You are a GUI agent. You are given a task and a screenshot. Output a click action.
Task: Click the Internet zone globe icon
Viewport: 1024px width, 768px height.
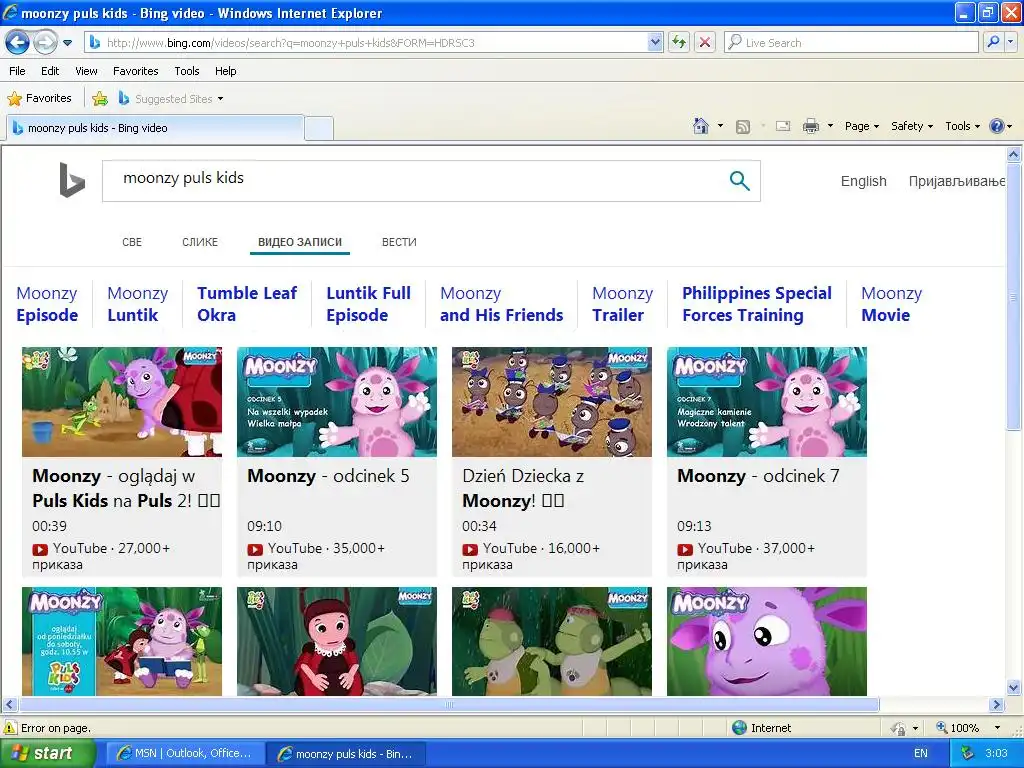click(x=739, y=728)
